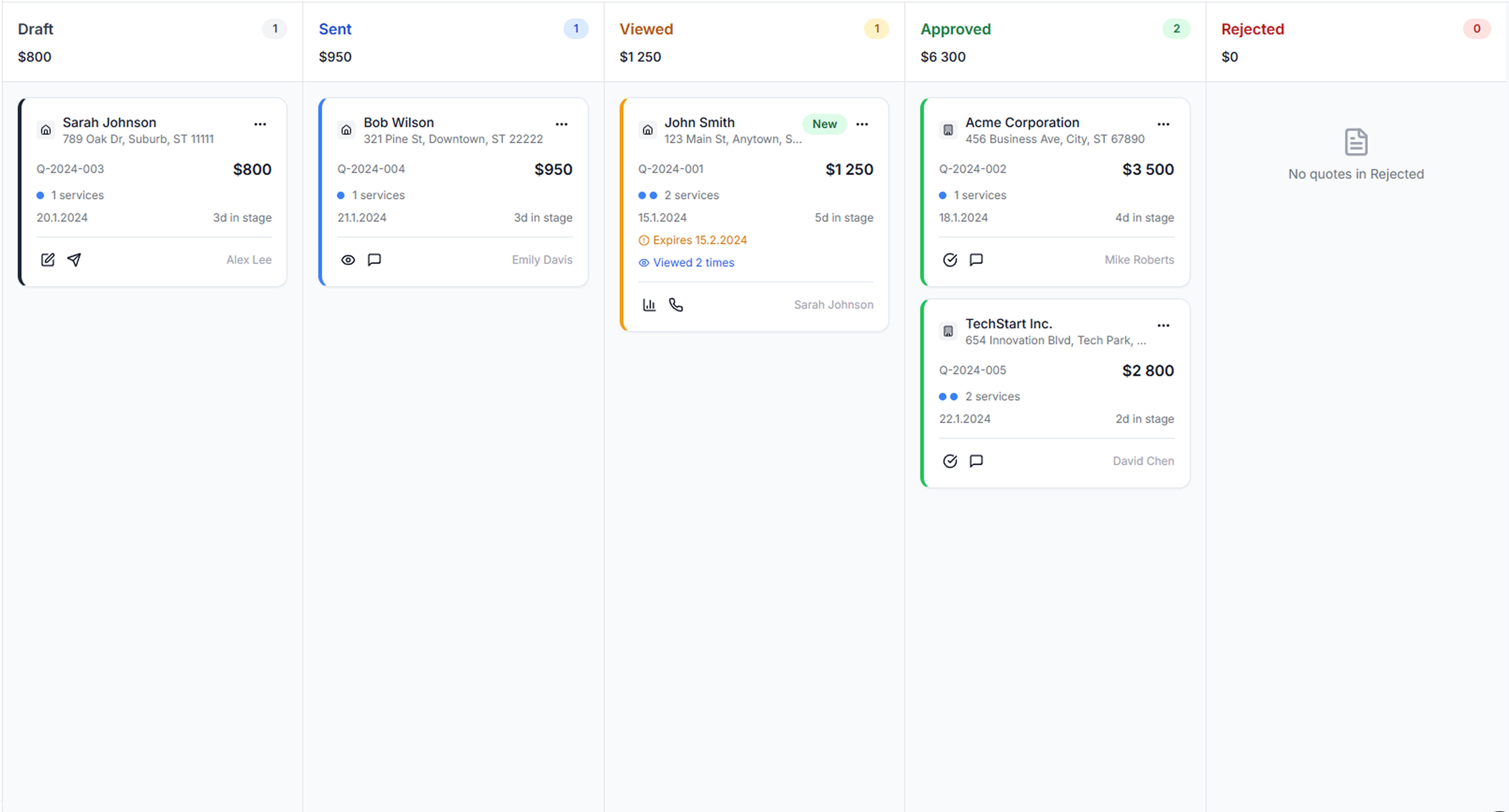Viewport: 1509px width, 812px height.
Task: Click the eye icon on Bob Wilson's card
Action: [348, 260]
